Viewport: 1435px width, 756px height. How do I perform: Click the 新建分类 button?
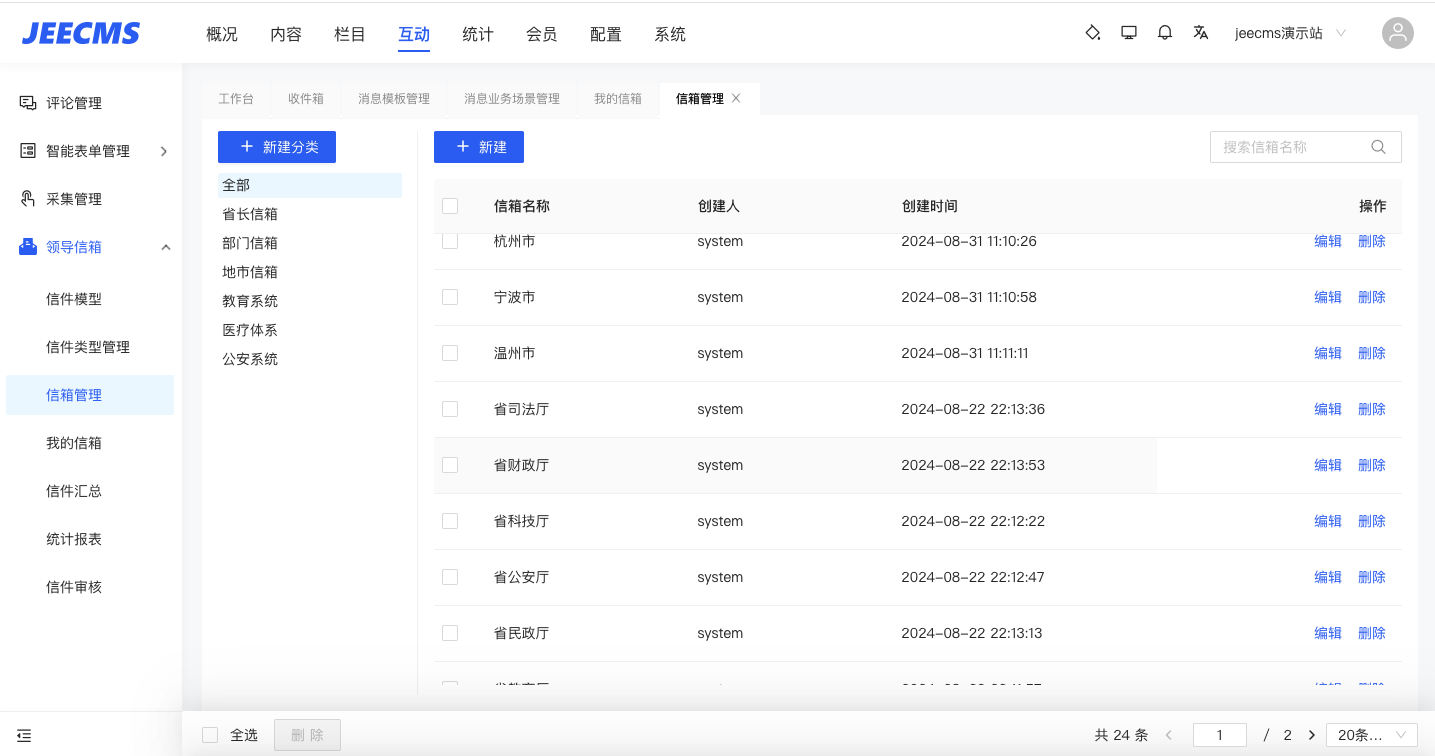pos(277,147)
